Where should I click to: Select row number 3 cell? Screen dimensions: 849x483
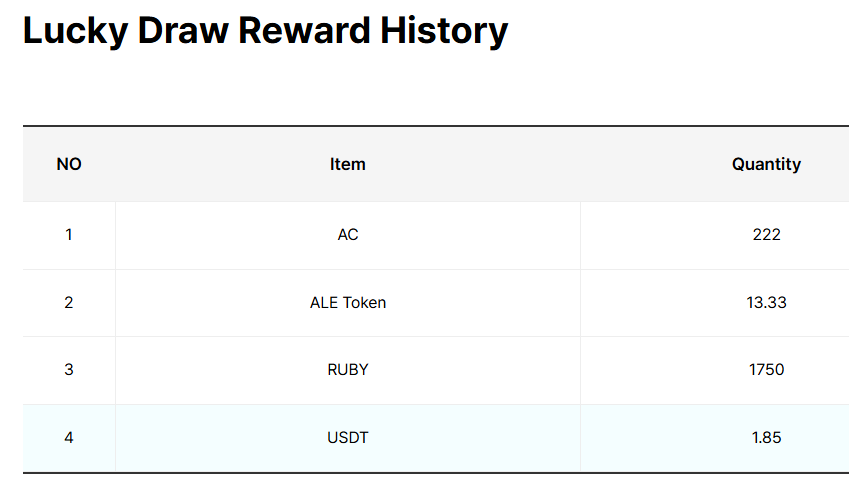click(69, 370)
